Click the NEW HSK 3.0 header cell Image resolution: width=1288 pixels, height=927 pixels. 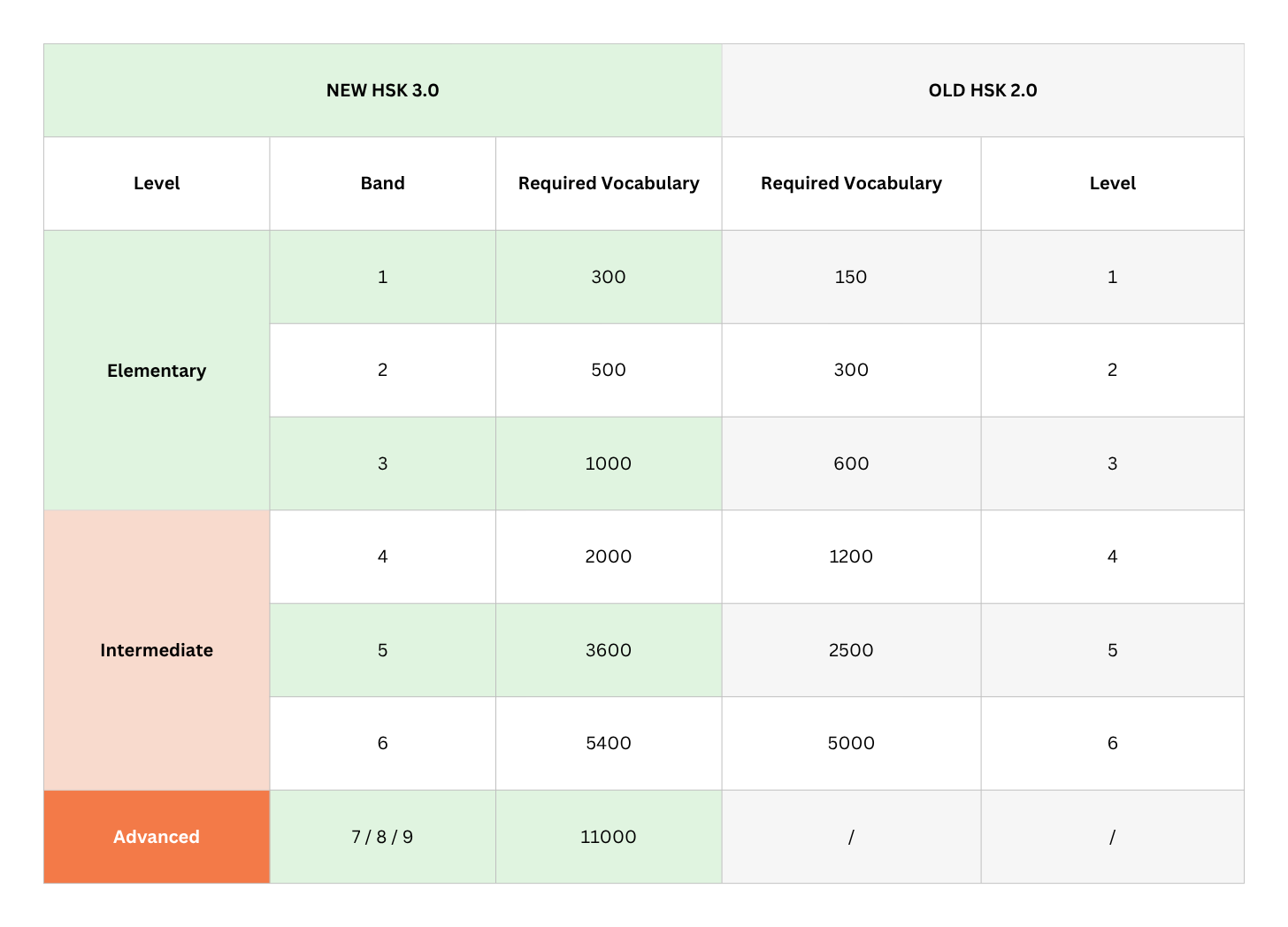click(382, 90)
